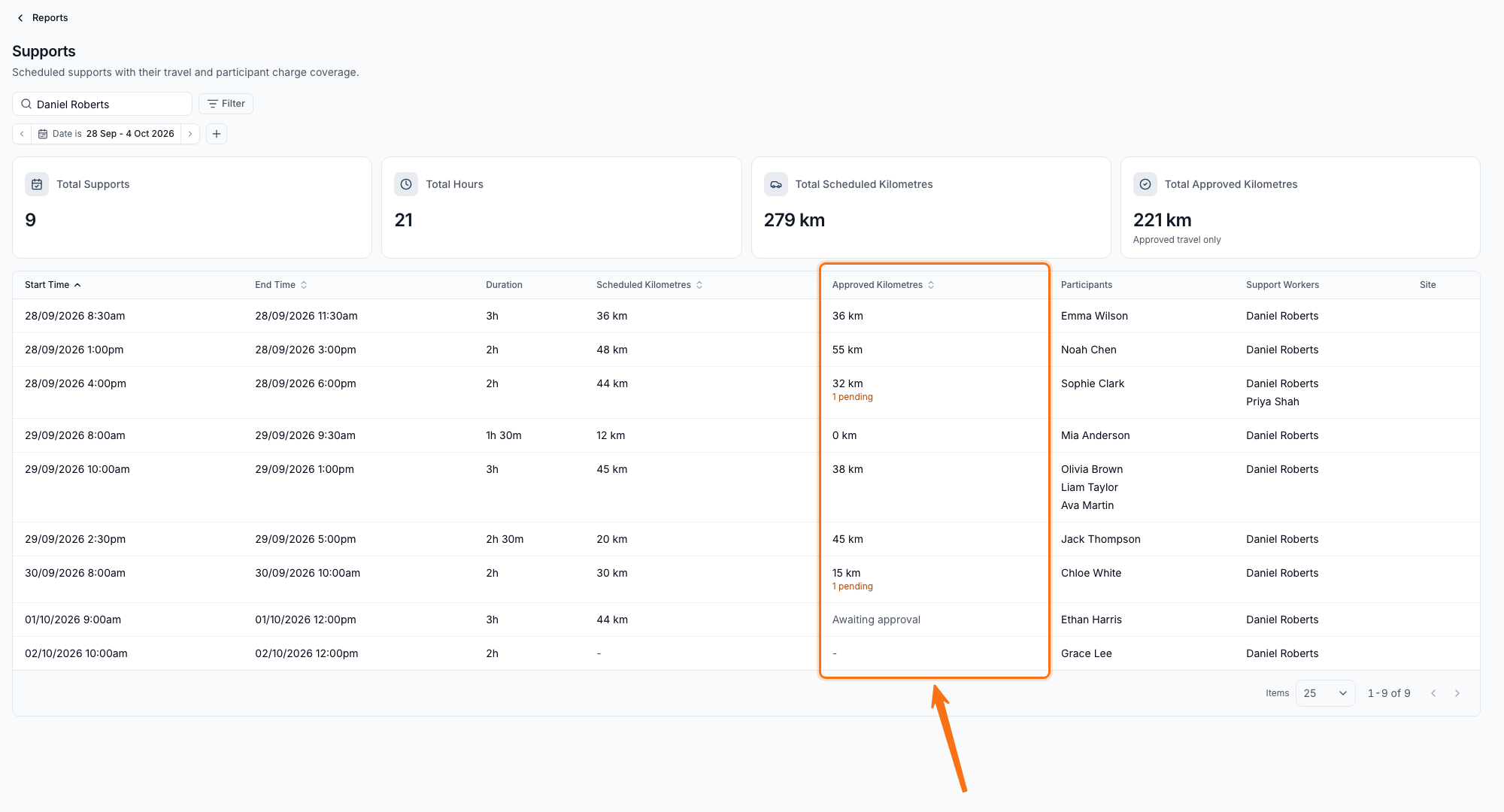Click the Jack Thompson participant name
Screen dimensions: 1504x812
pyautogui.click(x=1101, y=539)
